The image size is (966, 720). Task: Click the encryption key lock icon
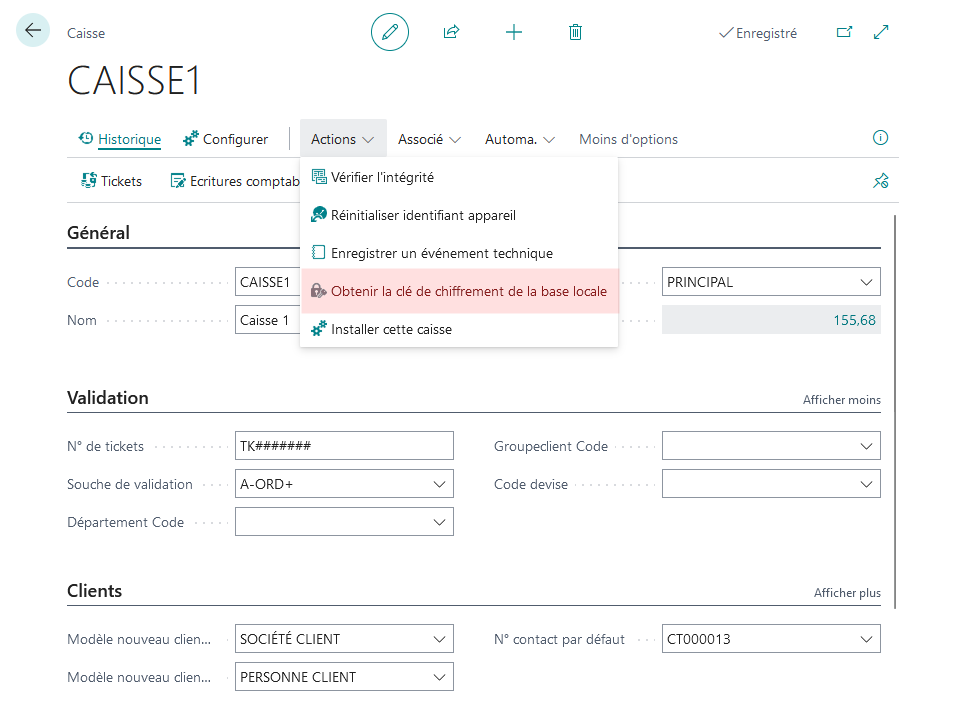coord(319,291)
